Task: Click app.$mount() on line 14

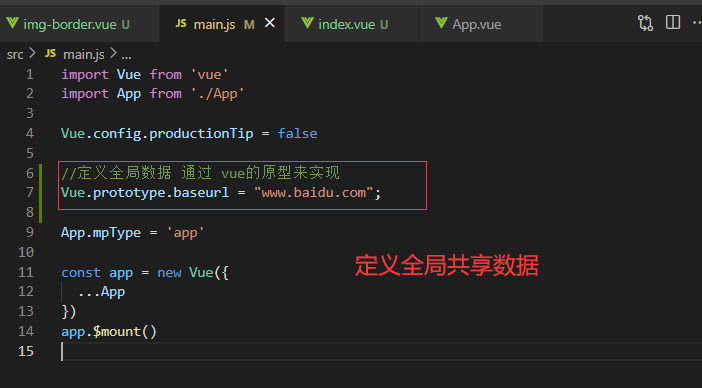Action: 109,332
